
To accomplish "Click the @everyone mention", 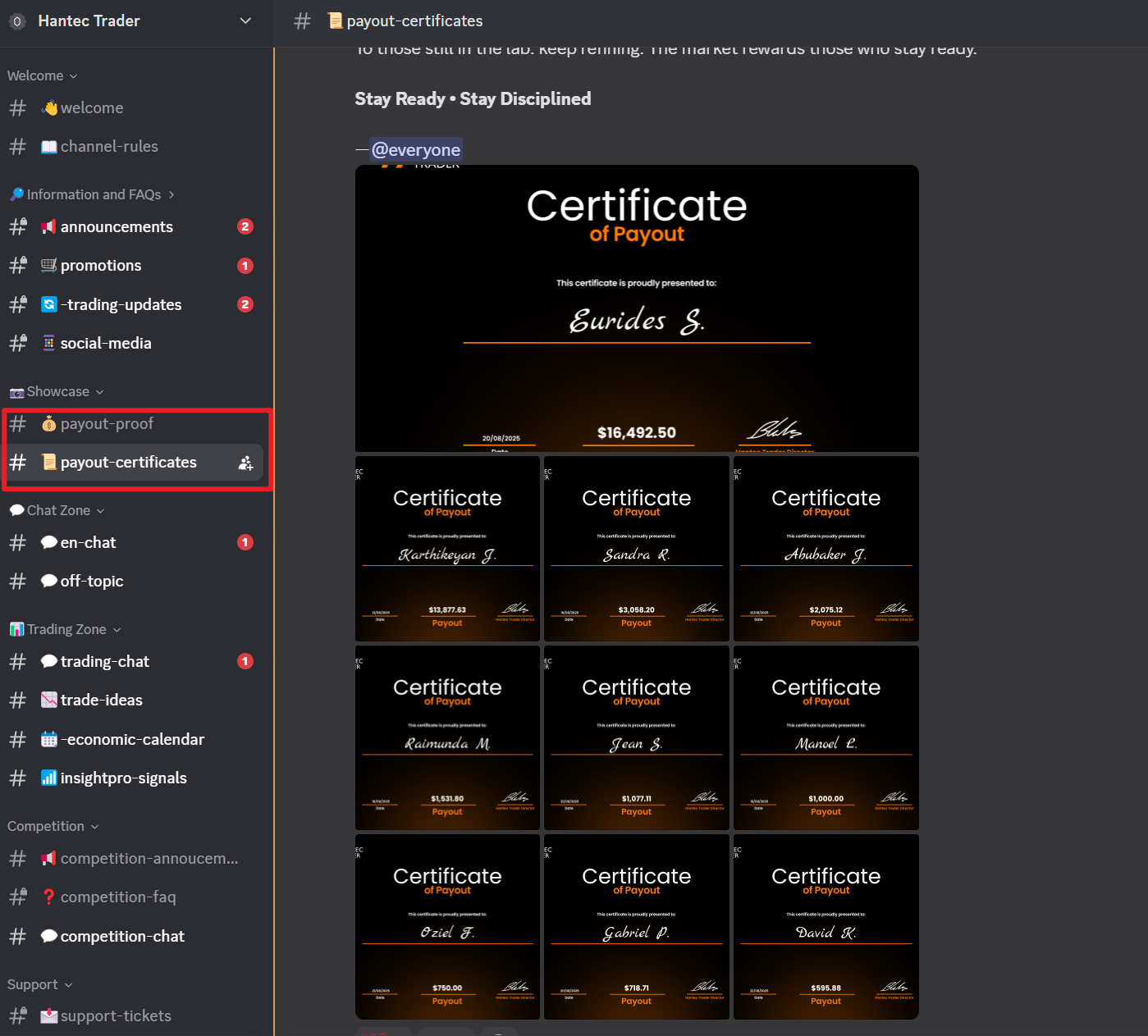I will [416, 150].
